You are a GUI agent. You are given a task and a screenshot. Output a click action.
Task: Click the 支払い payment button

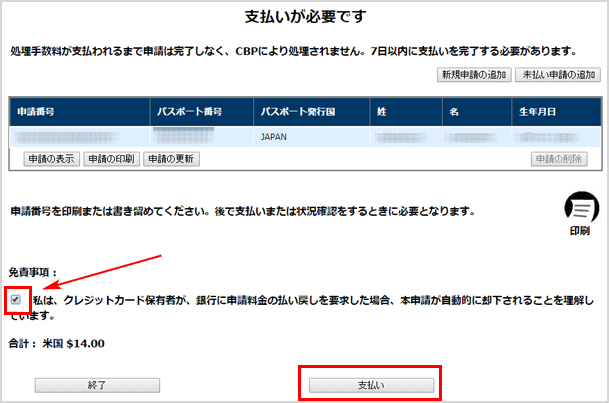(x=371, y=385)
